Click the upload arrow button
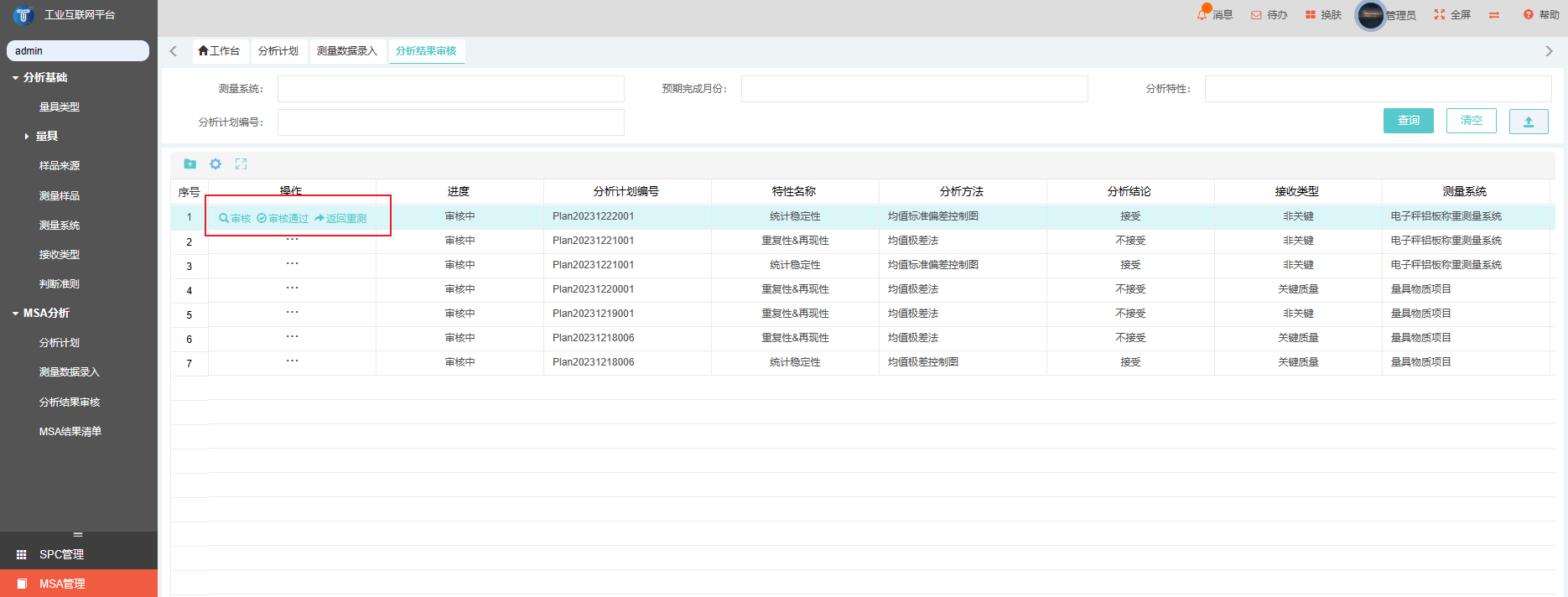The height and width of the screenshot is (597, 1568). point(1529,122)
